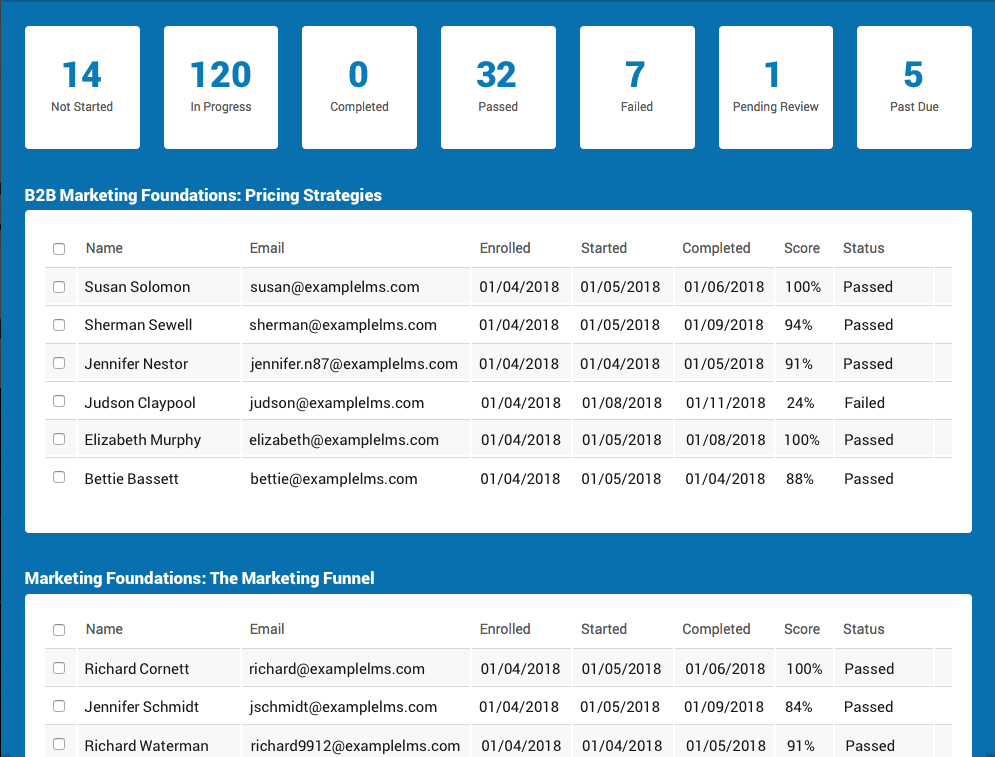The height and width of the screenshot is (757, 995).
Task: Tick the Richard Cornett row checkbox
Action: (x=59, y=668)
